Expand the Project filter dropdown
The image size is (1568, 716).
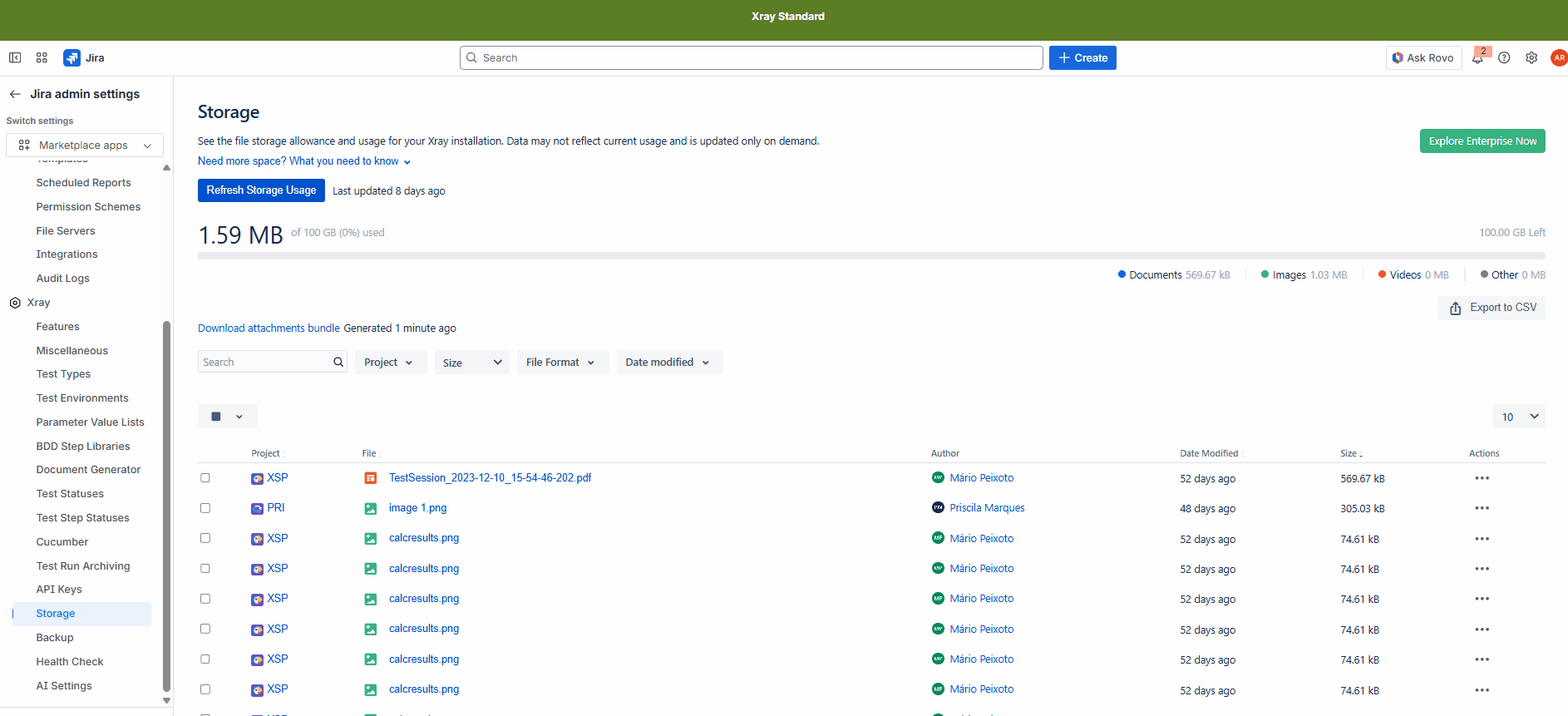(x=389, y=363)
